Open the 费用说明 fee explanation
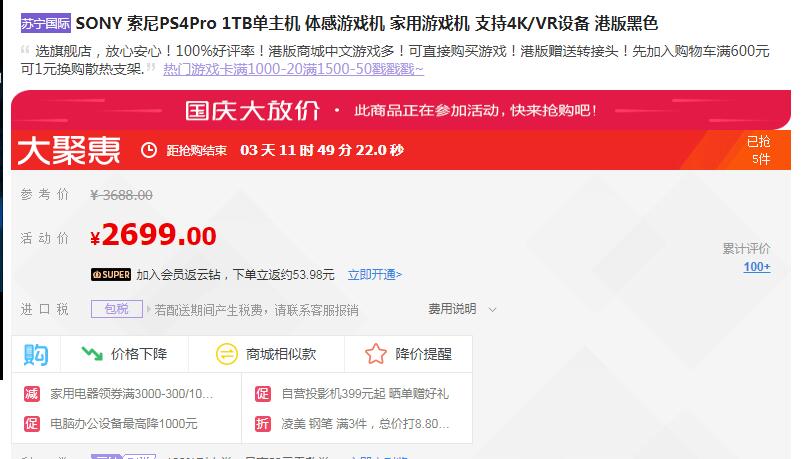The width and height of the screenshot is (809, 459). 452,309
